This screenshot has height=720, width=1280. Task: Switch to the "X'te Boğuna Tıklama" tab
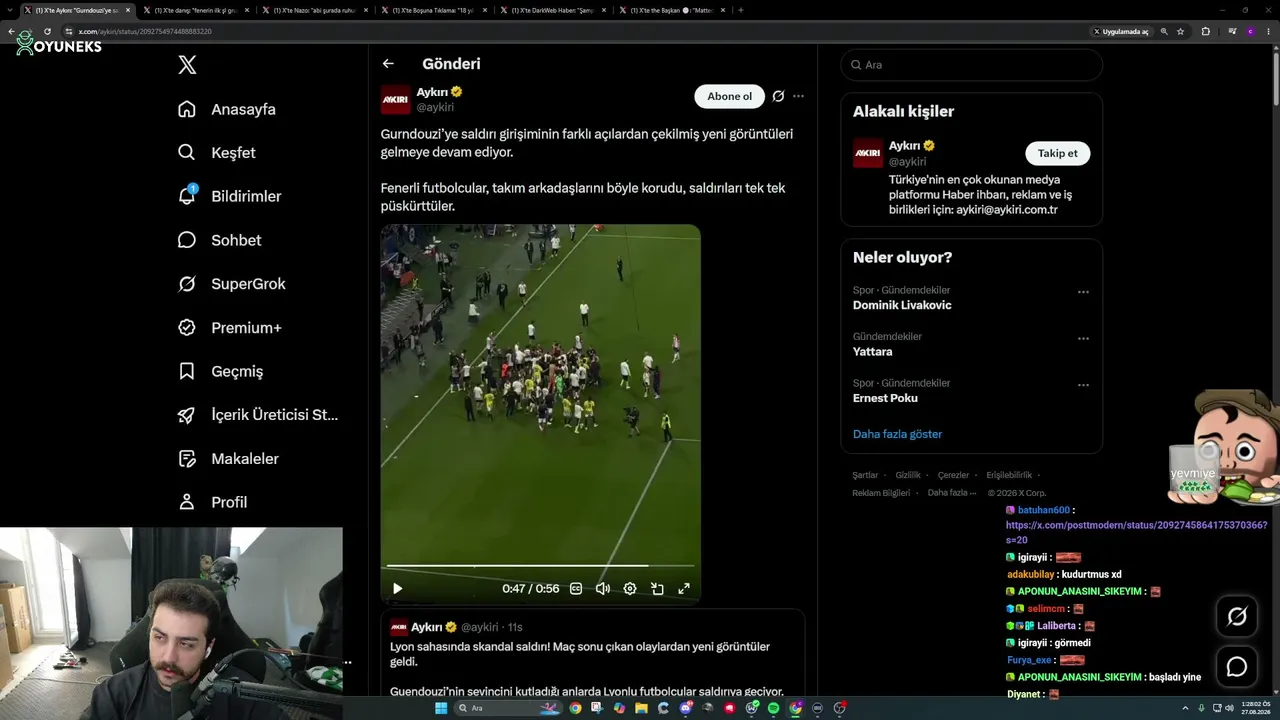(433, 10)
